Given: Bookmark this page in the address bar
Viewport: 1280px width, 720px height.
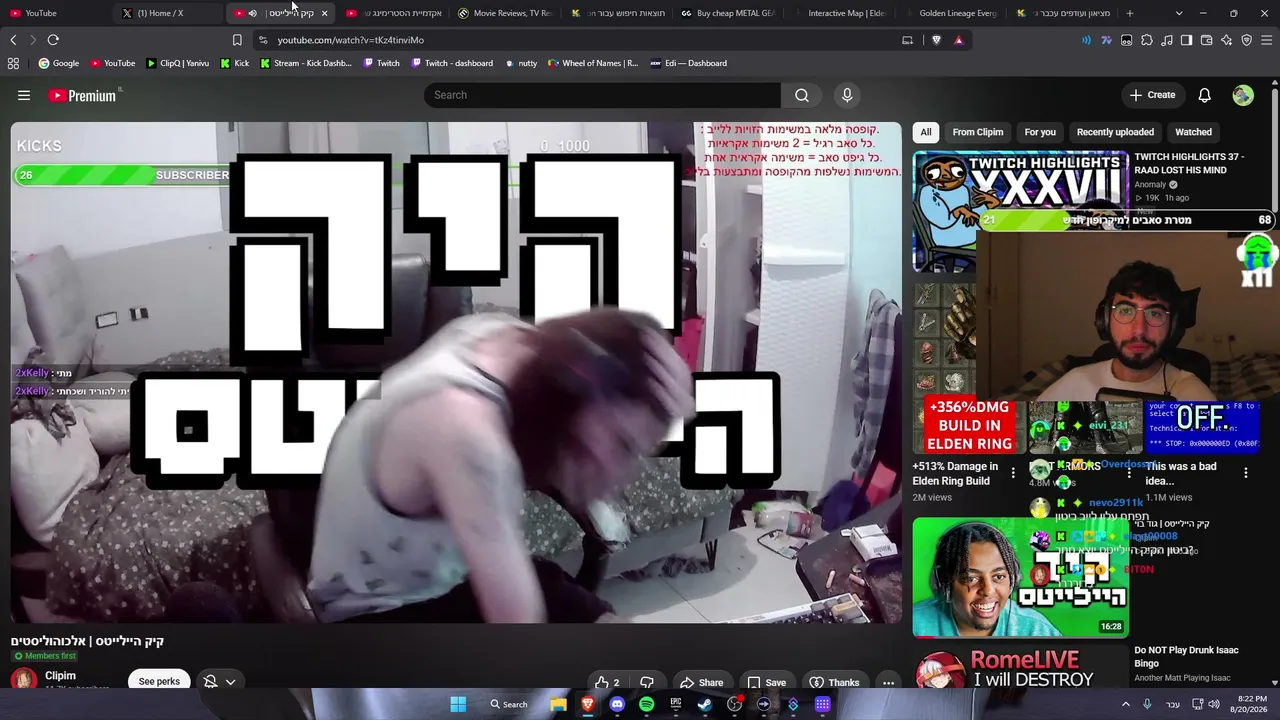Looking at the screenshot, I should [x=237, y=40].
